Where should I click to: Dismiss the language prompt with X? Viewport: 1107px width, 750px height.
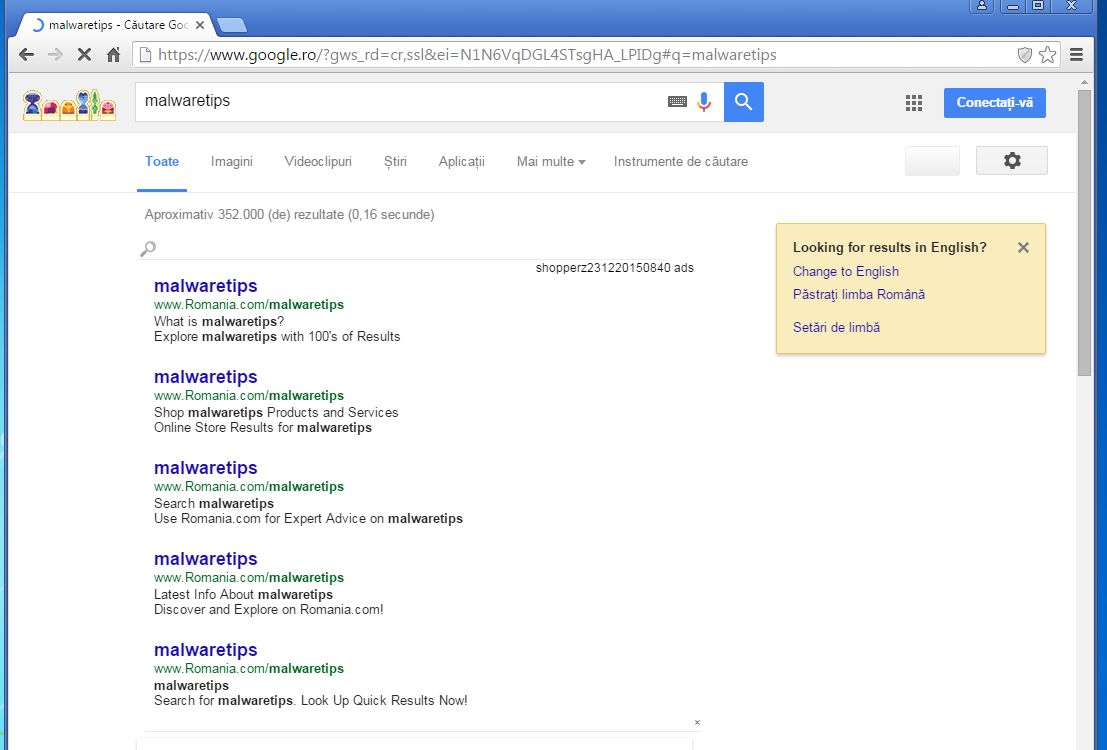click(x=1023, y=247)
